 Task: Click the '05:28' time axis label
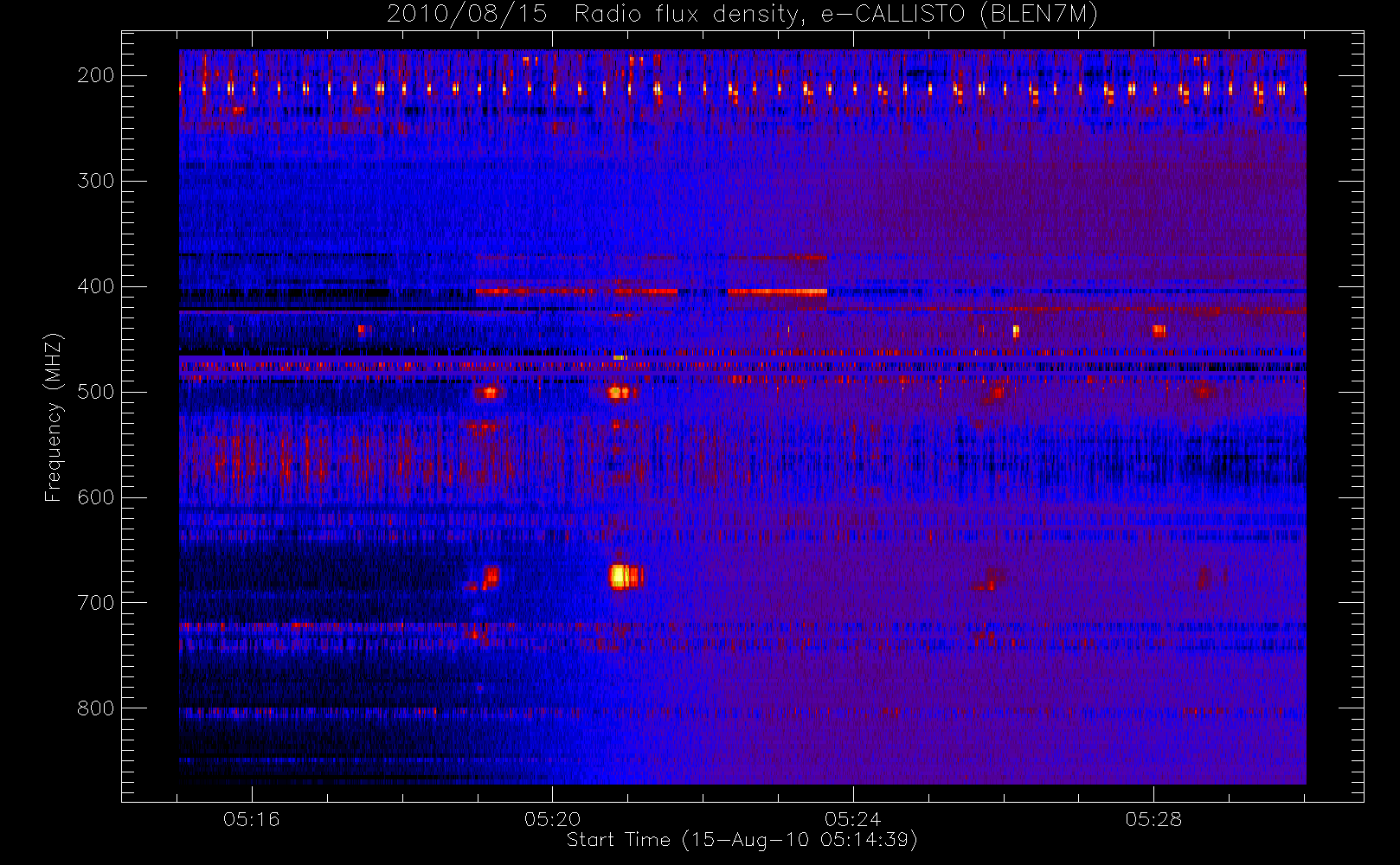[x=1153, y=819]
